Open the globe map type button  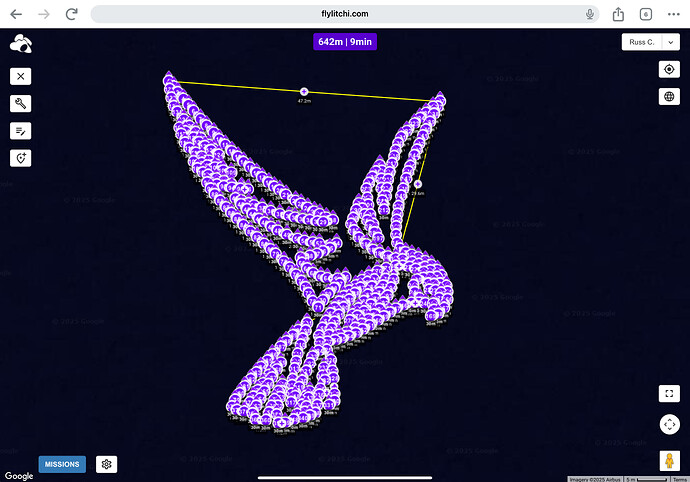tap(669, 96)
